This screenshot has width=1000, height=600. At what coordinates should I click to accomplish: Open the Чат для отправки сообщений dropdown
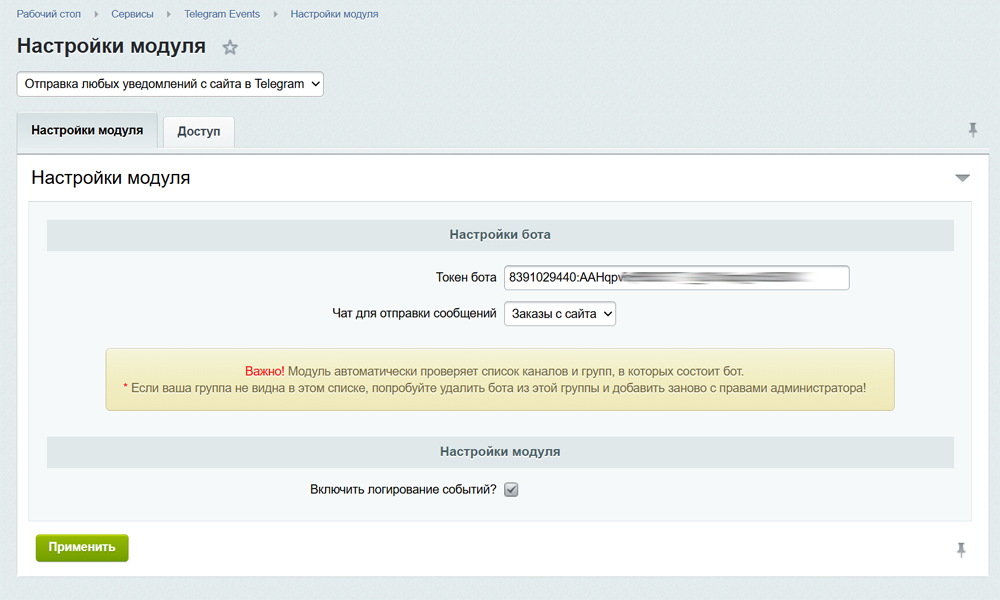560,314
